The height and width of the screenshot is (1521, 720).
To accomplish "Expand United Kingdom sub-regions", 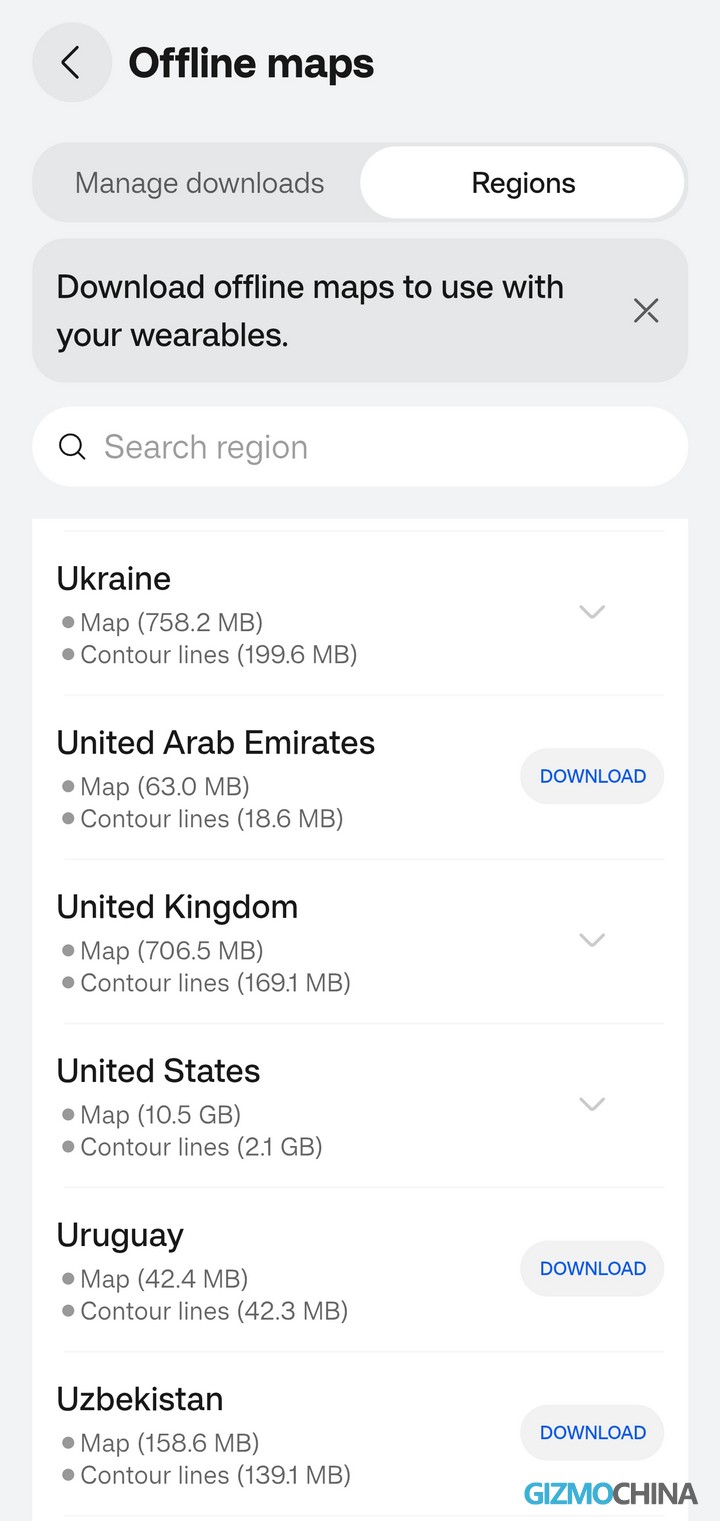I will click(x=592, y=940).
